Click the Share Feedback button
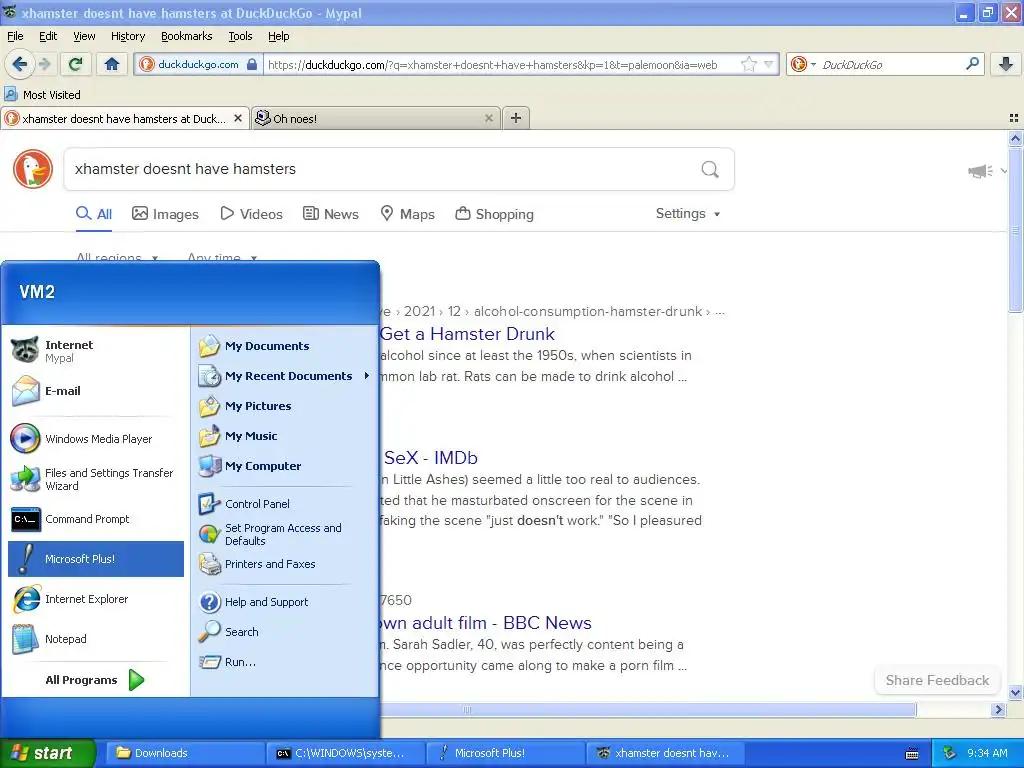 click(x=937, y=680)
